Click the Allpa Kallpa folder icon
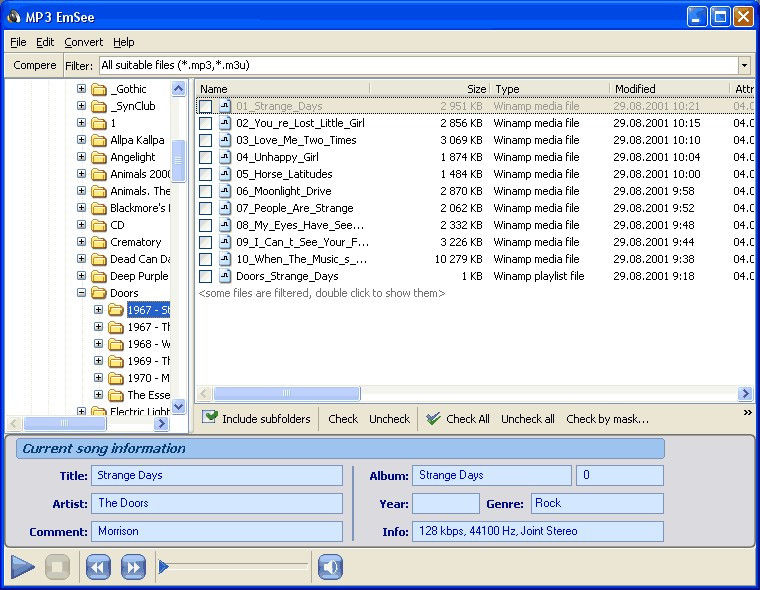This screenshot has width=760, height=590. [x=99, y=140]
